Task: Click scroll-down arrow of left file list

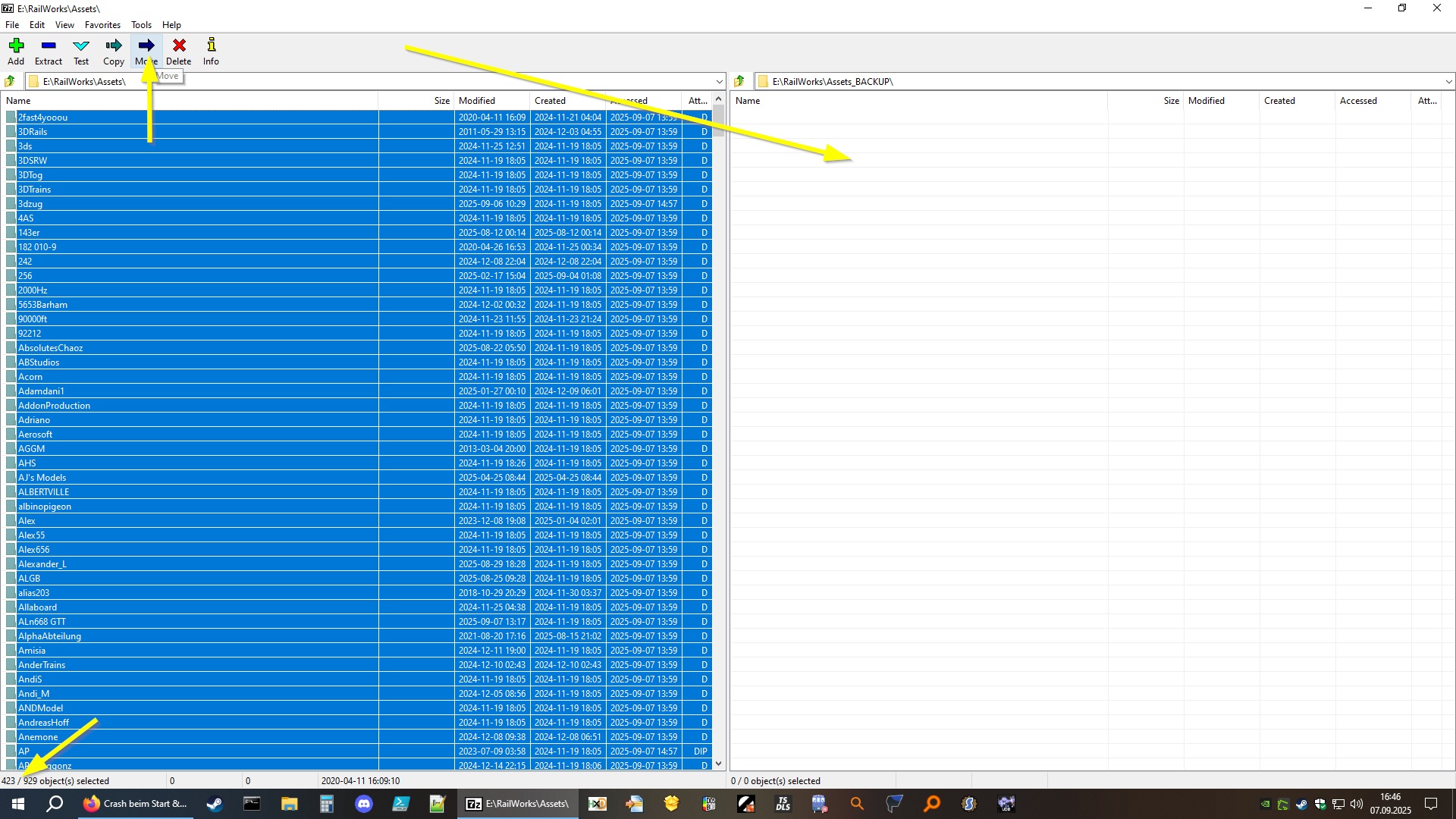Action: point(718,764)
